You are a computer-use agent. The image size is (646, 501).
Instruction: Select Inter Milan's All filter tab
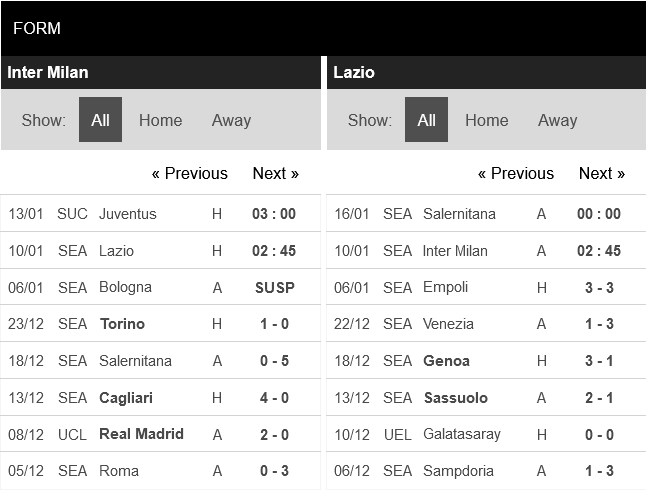100,120
